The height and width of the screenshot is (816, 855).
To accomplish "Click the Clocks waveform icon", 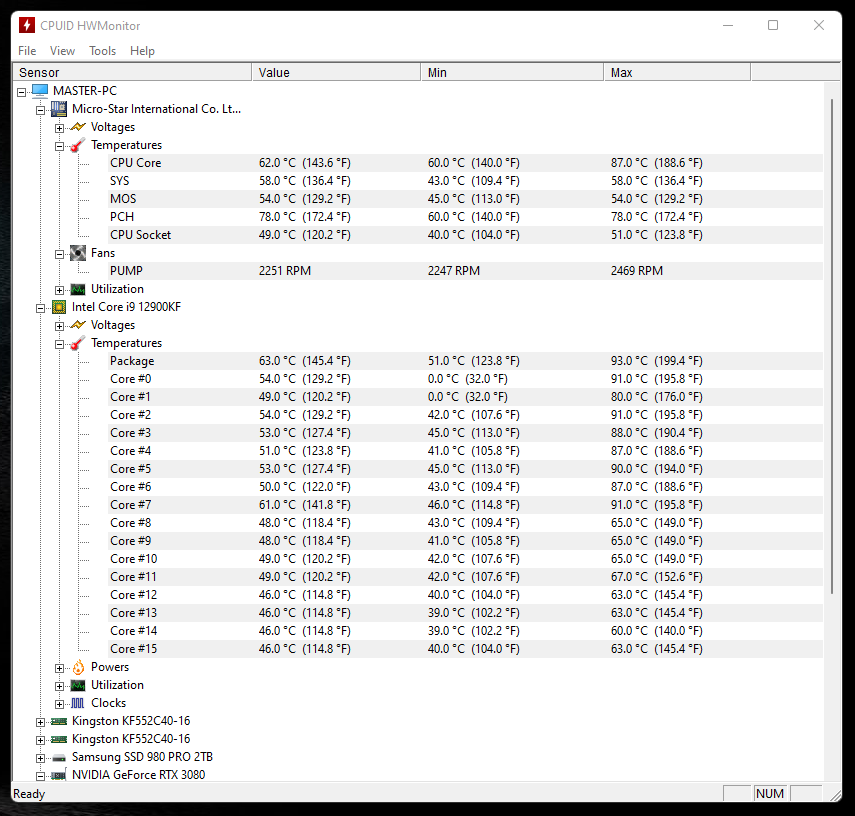I will tap(78, 703).
